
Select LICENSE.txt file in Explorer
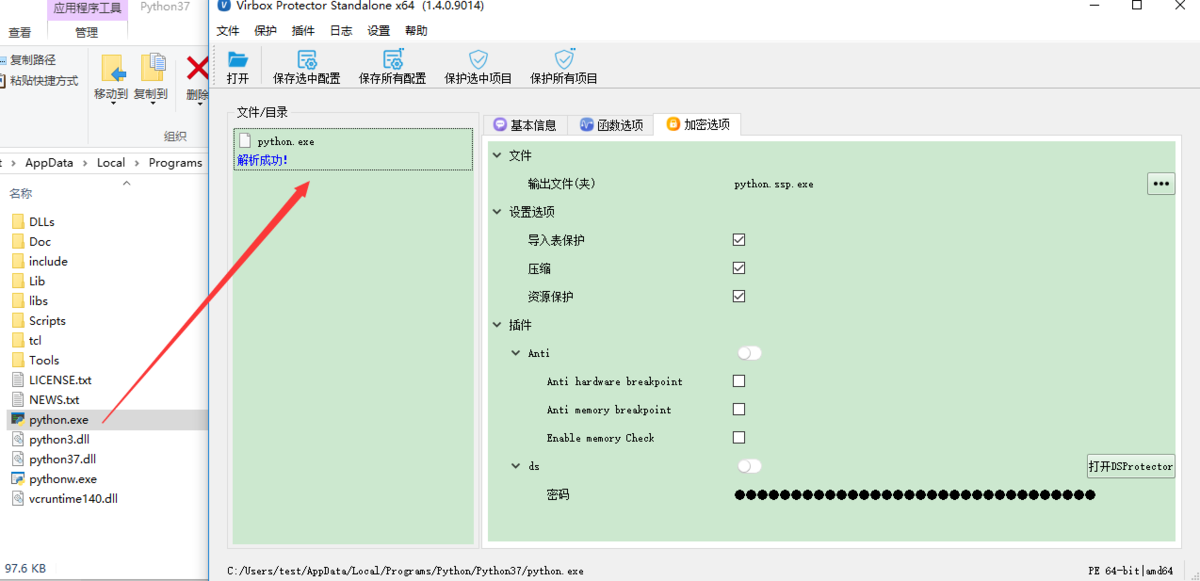tap(52, 380)
